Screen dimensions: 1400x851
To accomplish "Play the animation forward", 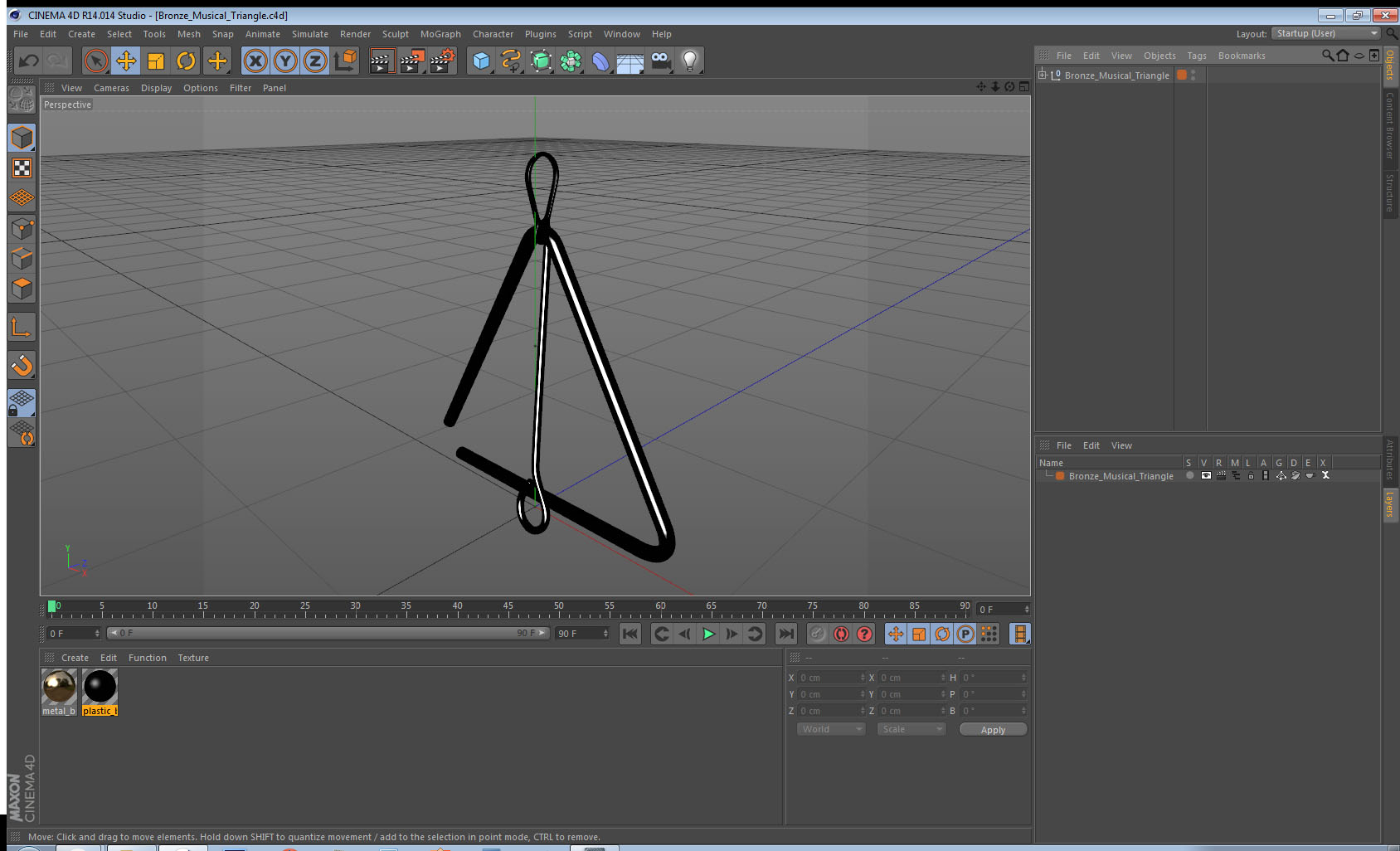I will point(708,634).
